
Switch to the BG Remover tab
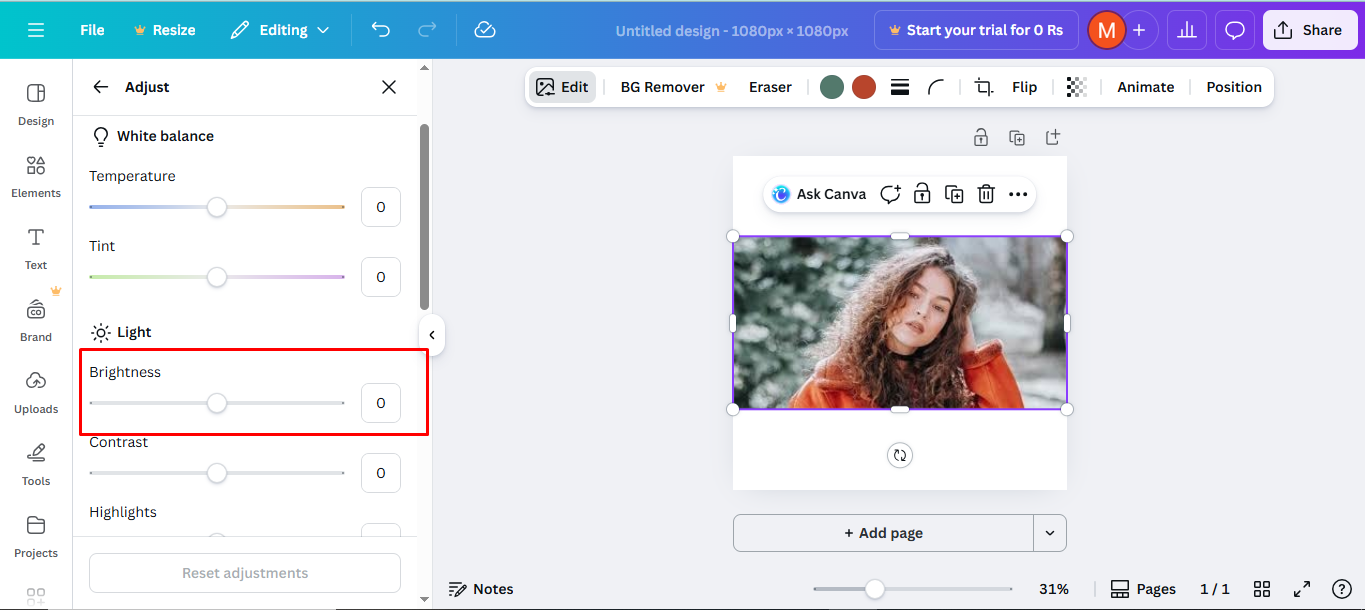pyautogui.click(x=662, y=87)
